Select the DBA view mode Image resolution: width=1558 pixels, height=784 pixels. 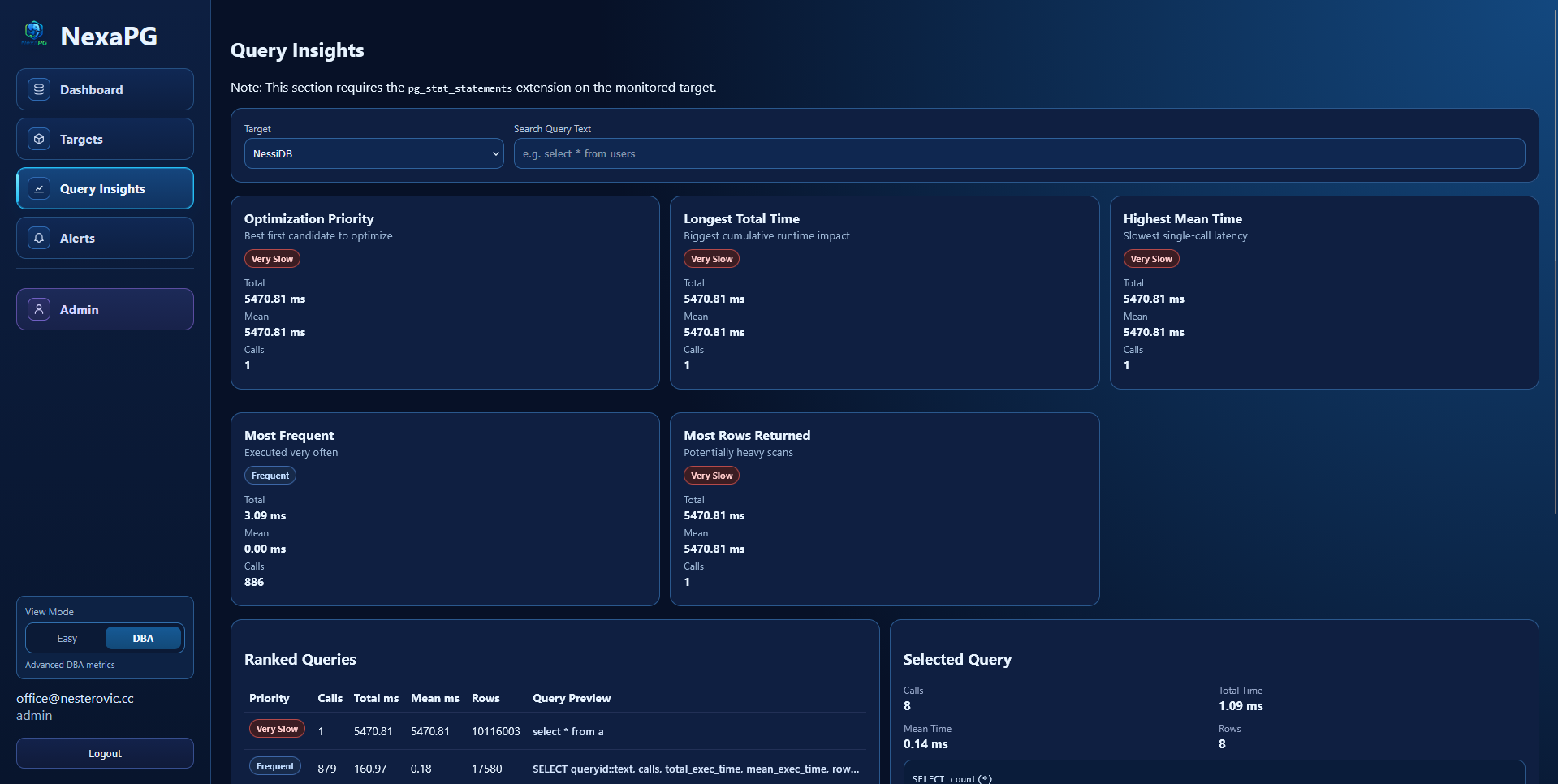point(143,639)
